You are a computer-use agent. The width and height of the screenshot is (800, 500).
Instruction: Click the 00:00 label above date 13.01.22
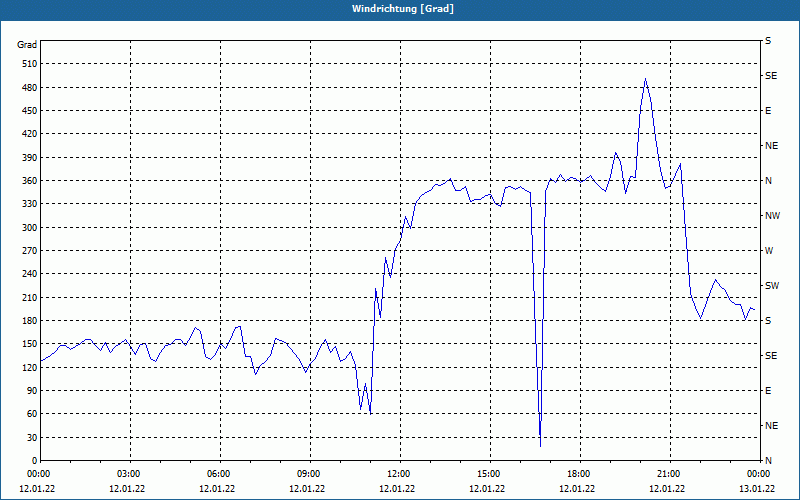759,474
